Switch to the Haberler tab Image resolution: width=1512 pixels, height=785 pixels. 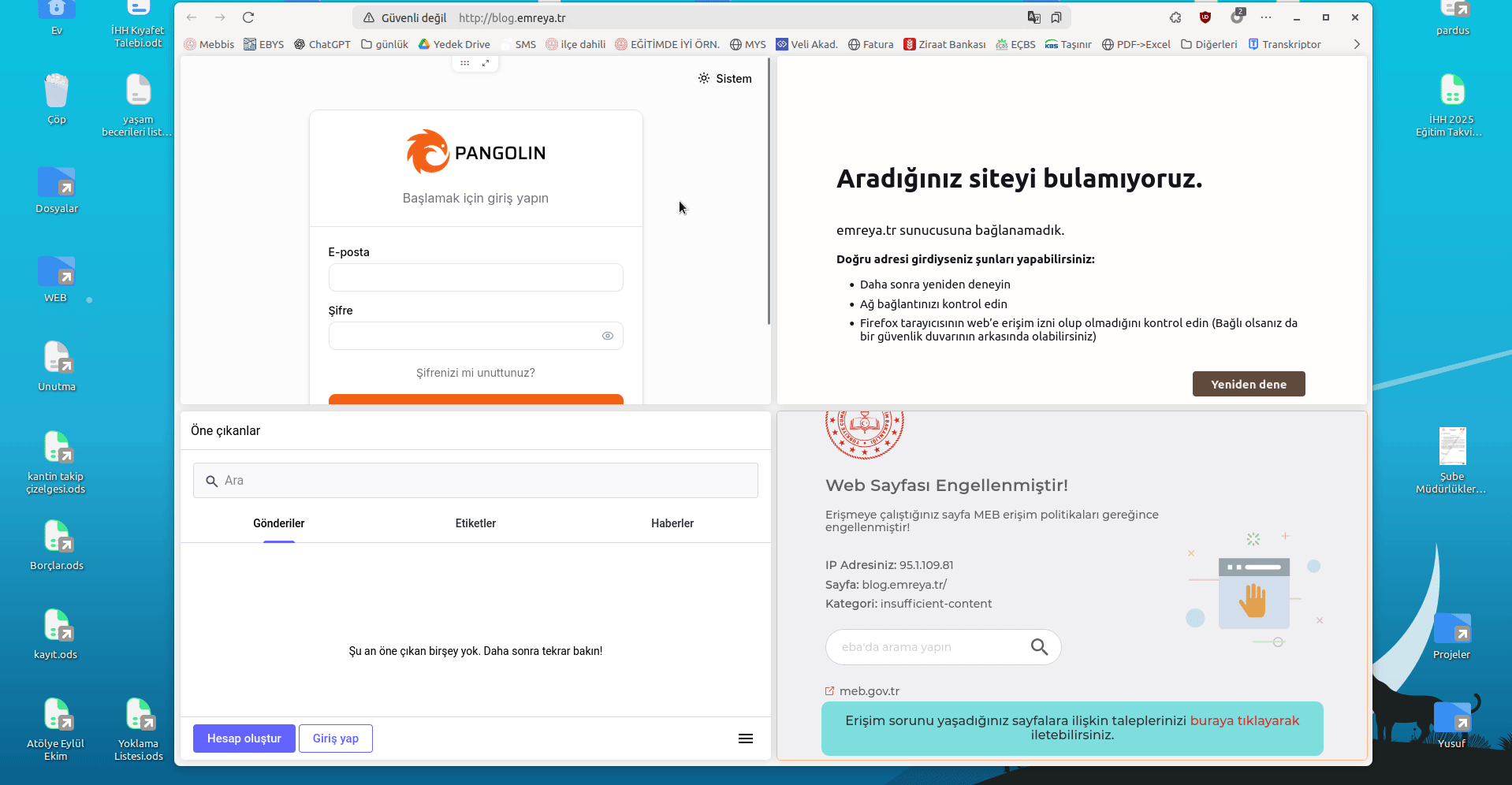click(672, 523)
